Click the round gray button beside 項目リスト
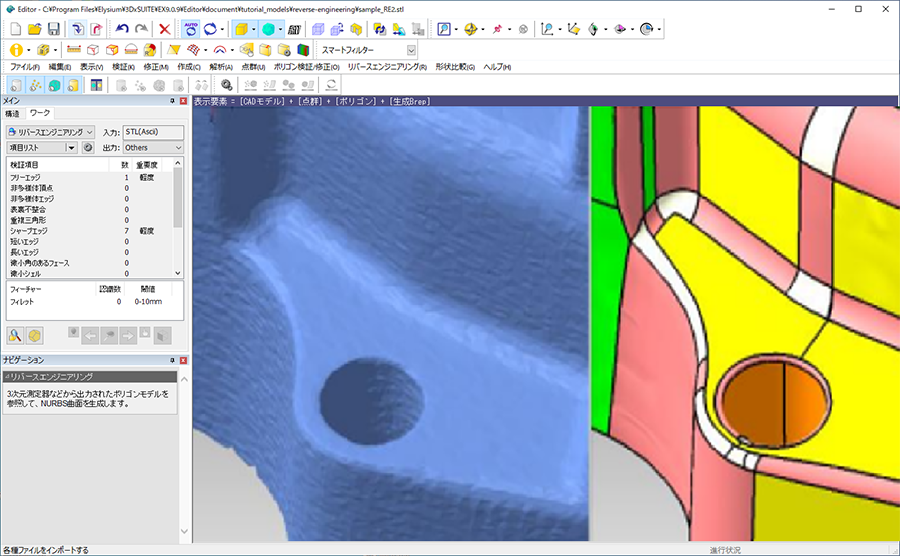The image size is (900, 556). pos(88,147)
